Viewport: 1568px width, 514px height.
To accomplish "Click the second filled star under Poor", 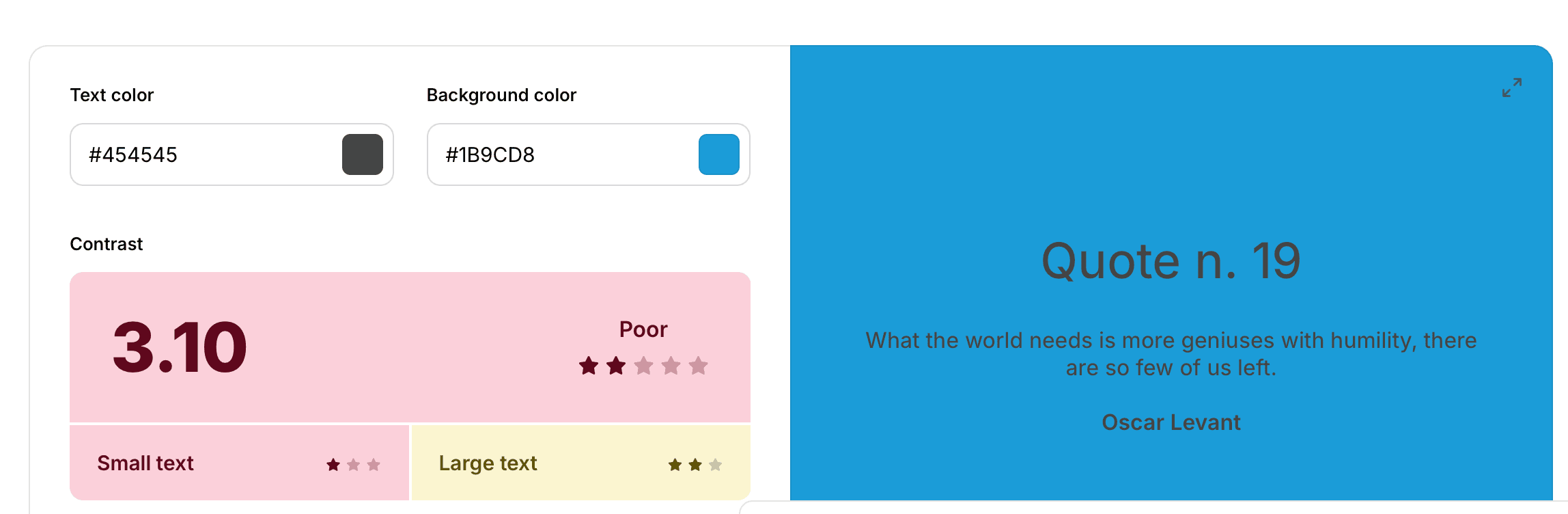I will (x=616, y=366).
